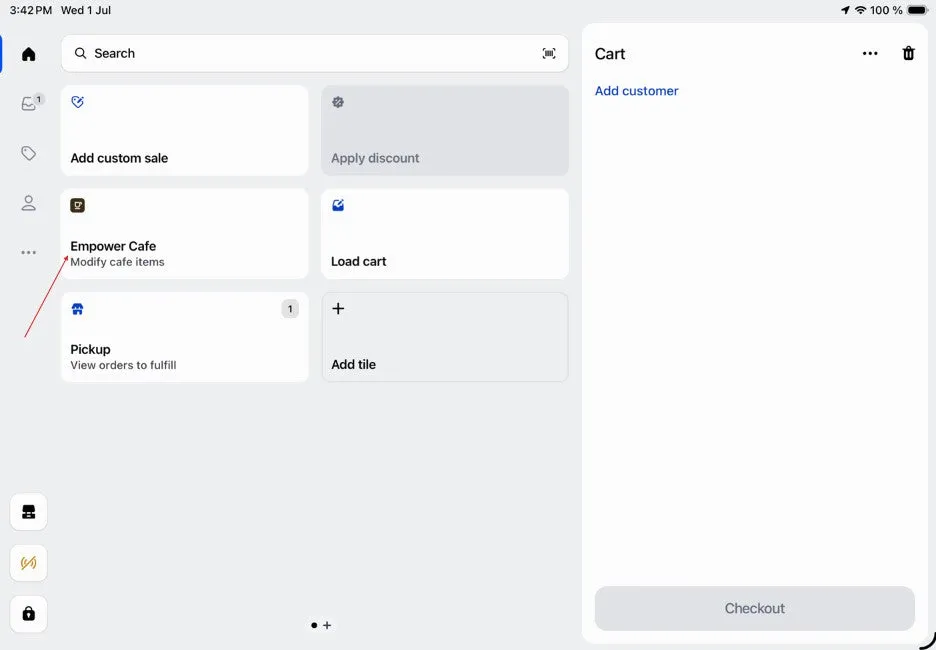Click the Apply discount tile icon
The height and width of the screenshot is (650, 936).
click(338, 102)
